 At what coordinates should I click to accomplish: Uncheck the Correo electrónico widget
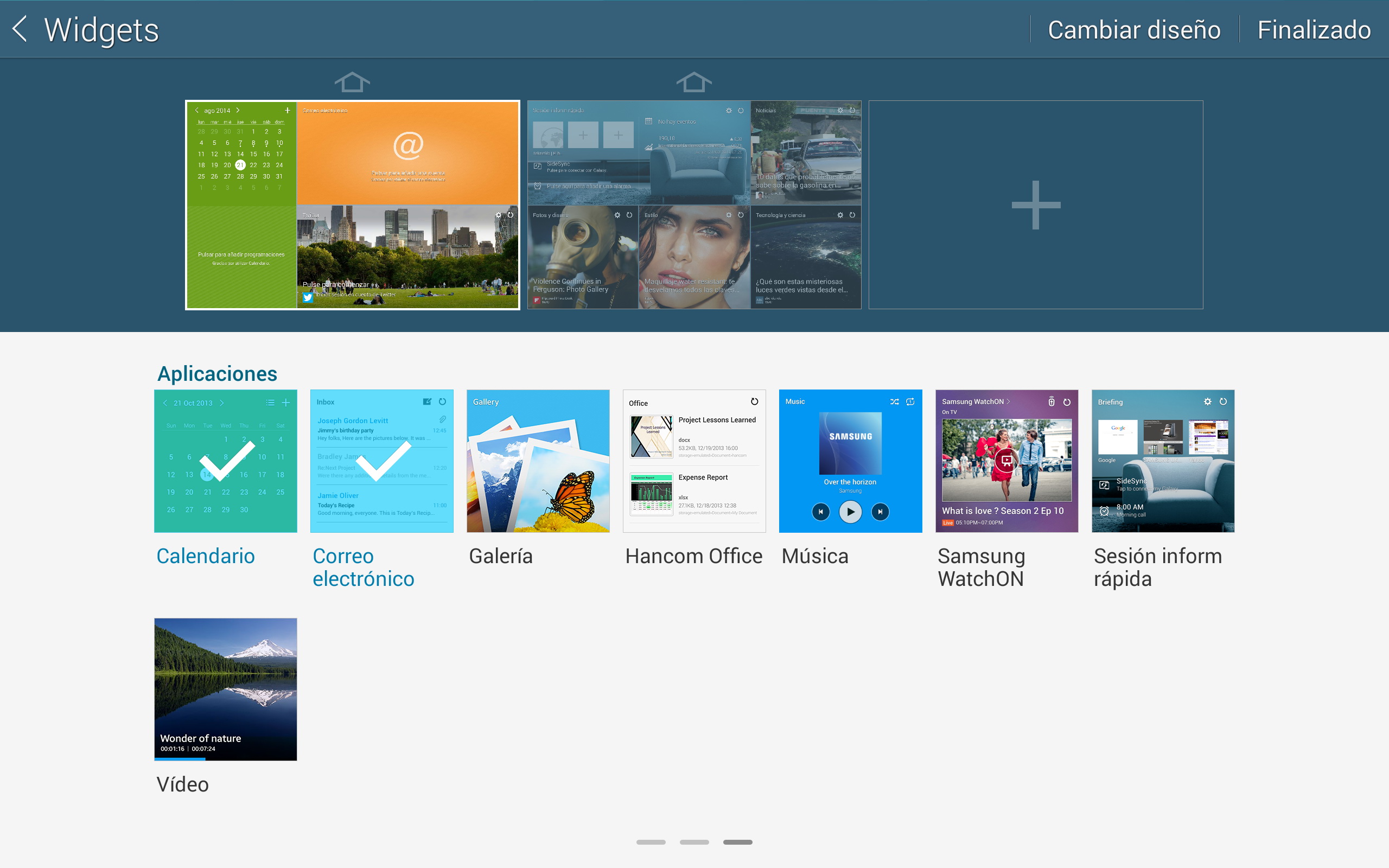tap(381, 461)
